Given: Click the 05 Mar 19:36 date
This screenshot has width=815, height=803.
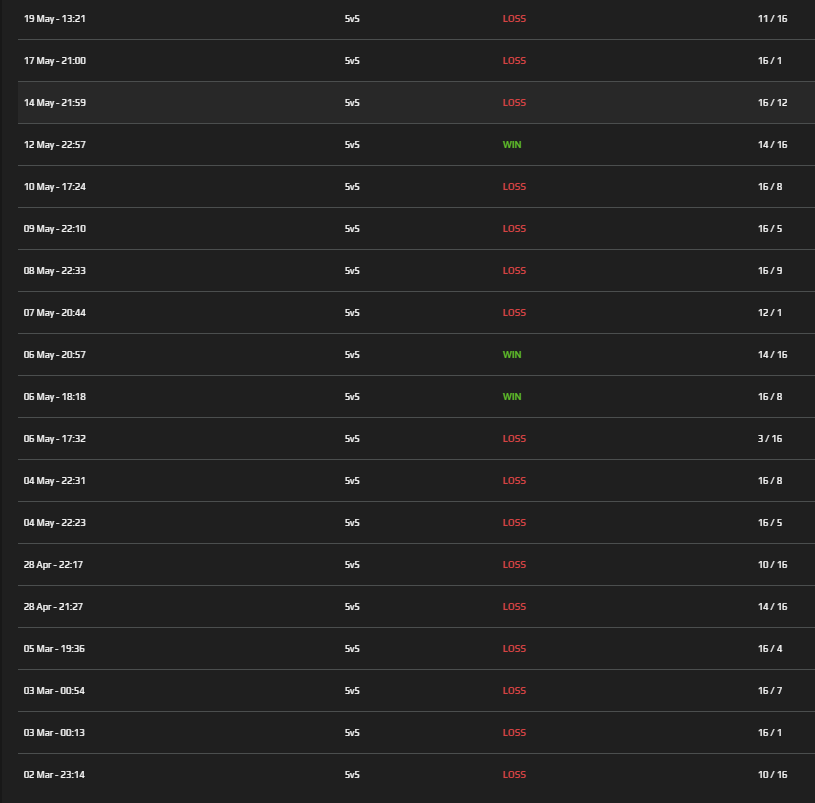Looking at the screenshot, I should [54, 649].
